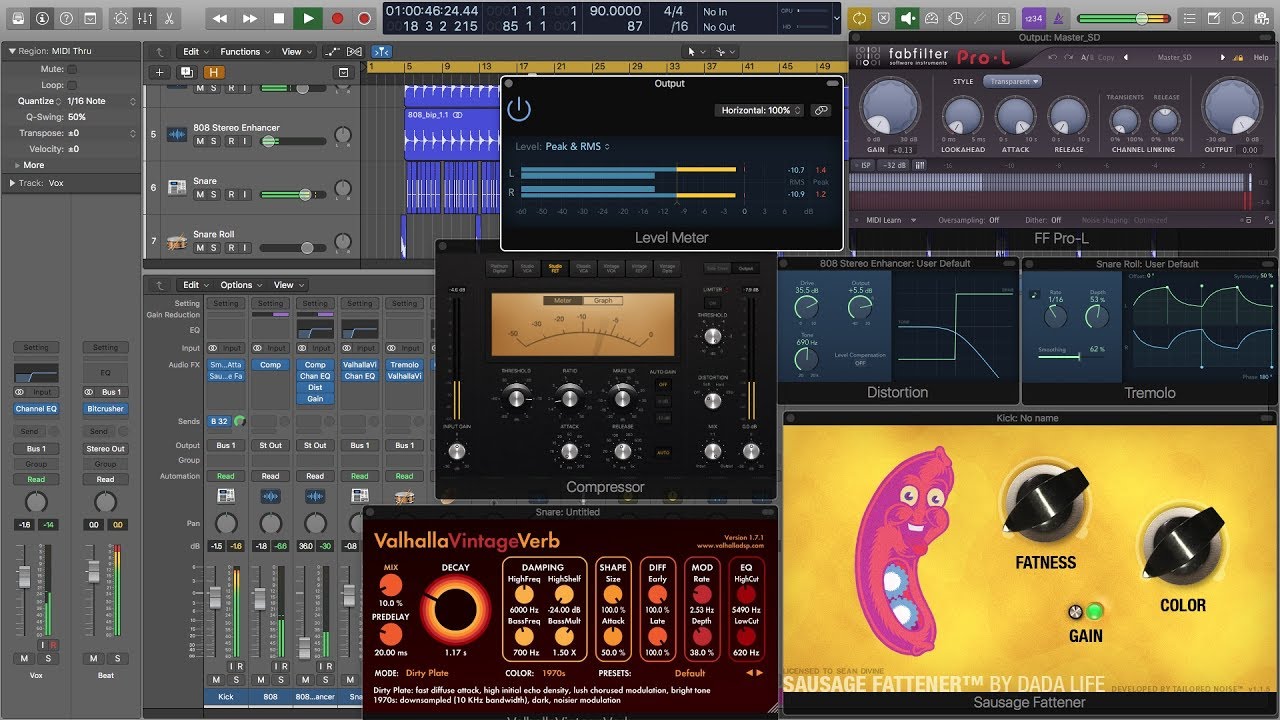
Task: Click the B 32 send slot
Action: [x=218, y=422]
